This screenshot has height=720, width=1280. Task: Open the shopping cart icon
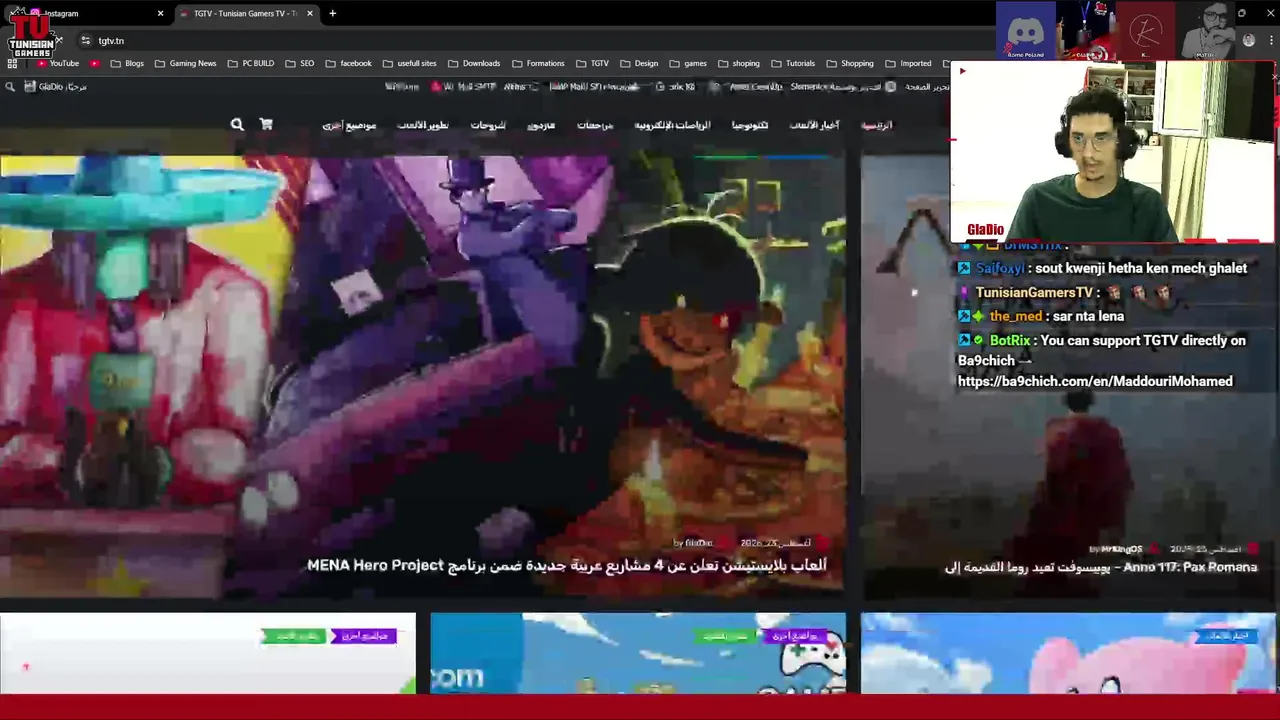pos(266,124)
